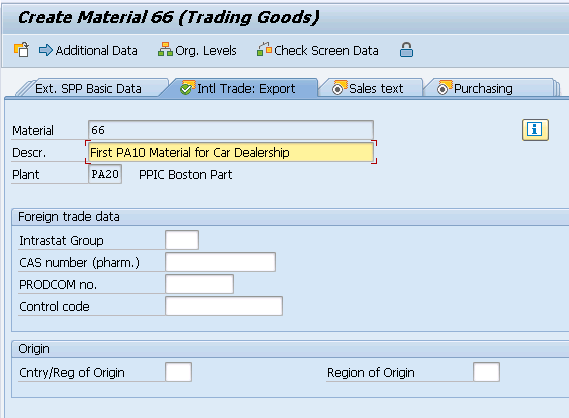Open the blue information button
The width and height of the screenshot is (569, 418).
click(x=535, y=130)
